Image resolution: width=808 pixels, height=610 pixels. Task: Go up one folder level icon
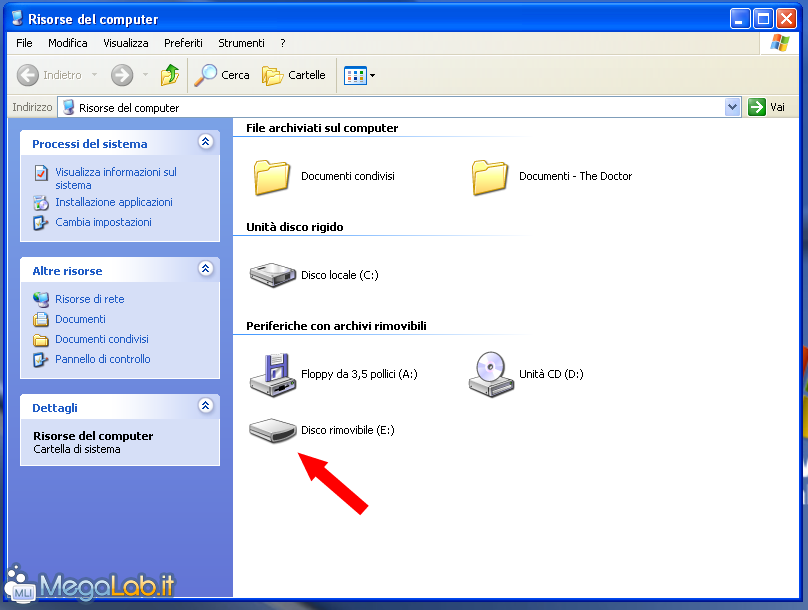click(x=170, y=75)
